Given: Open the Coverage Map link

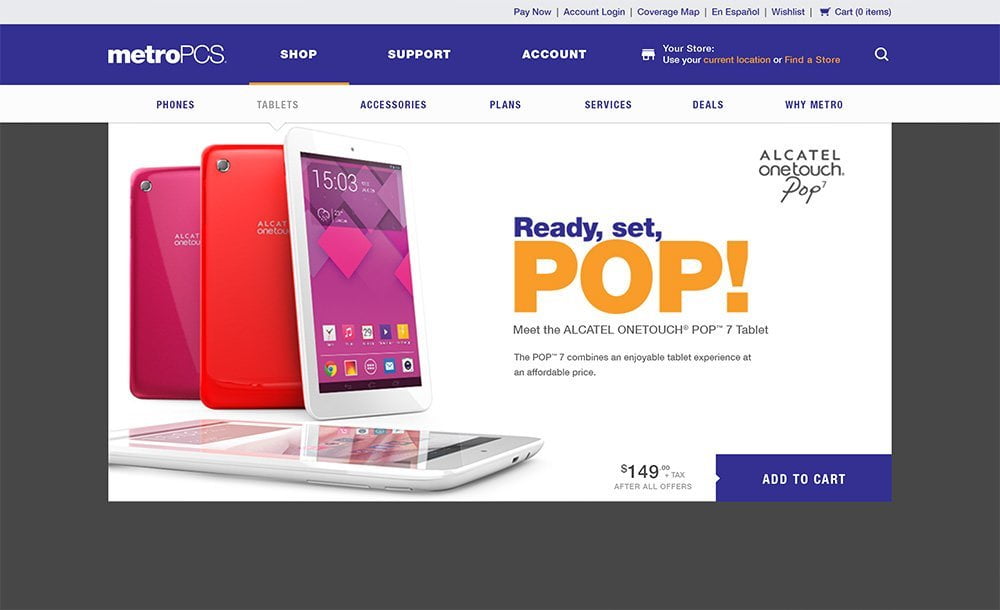Looking at the screenshot, I should click(668, 11).
